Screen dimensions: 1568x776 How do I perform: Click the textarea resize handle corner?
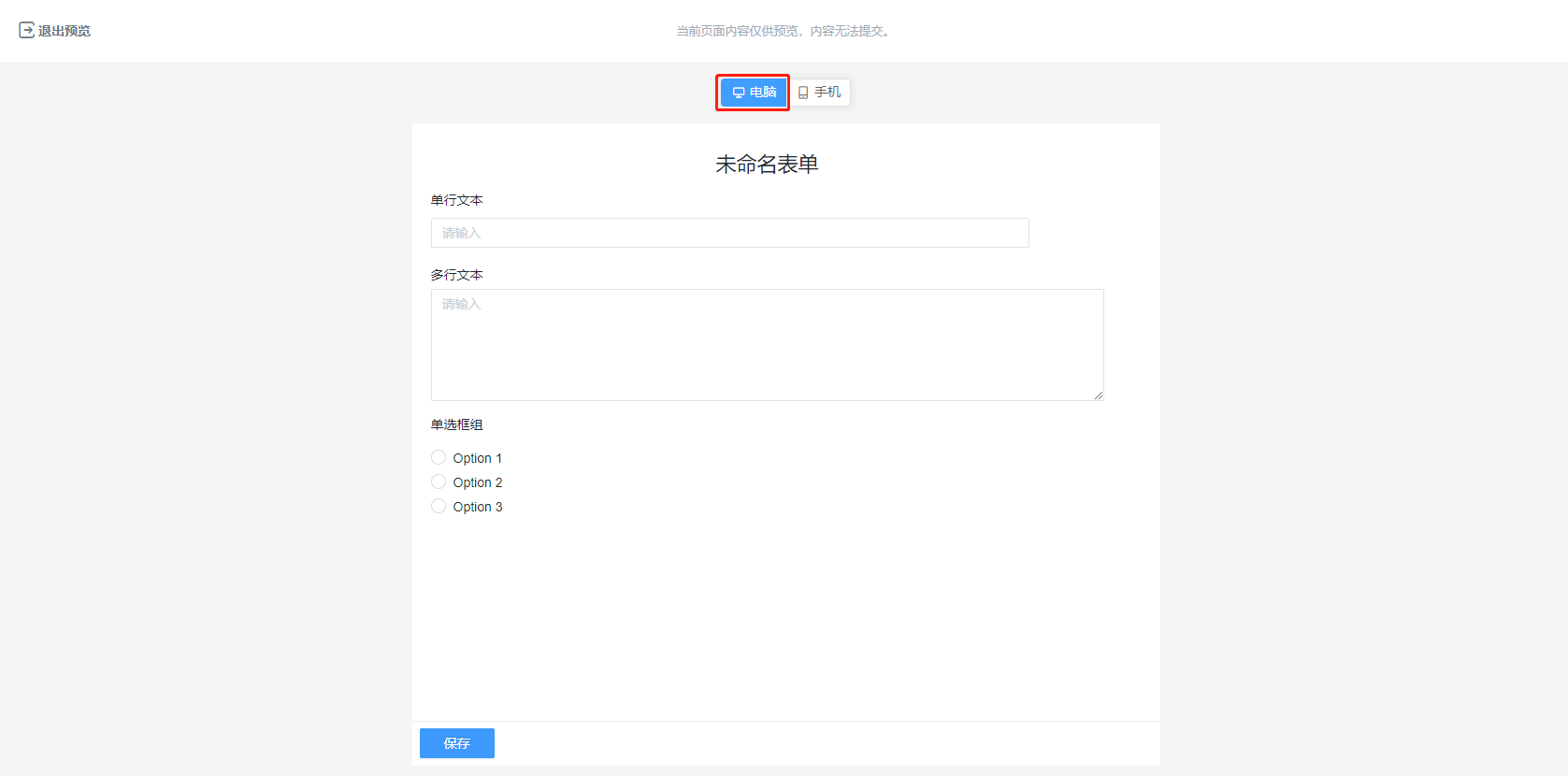(x=1099, y=395)
